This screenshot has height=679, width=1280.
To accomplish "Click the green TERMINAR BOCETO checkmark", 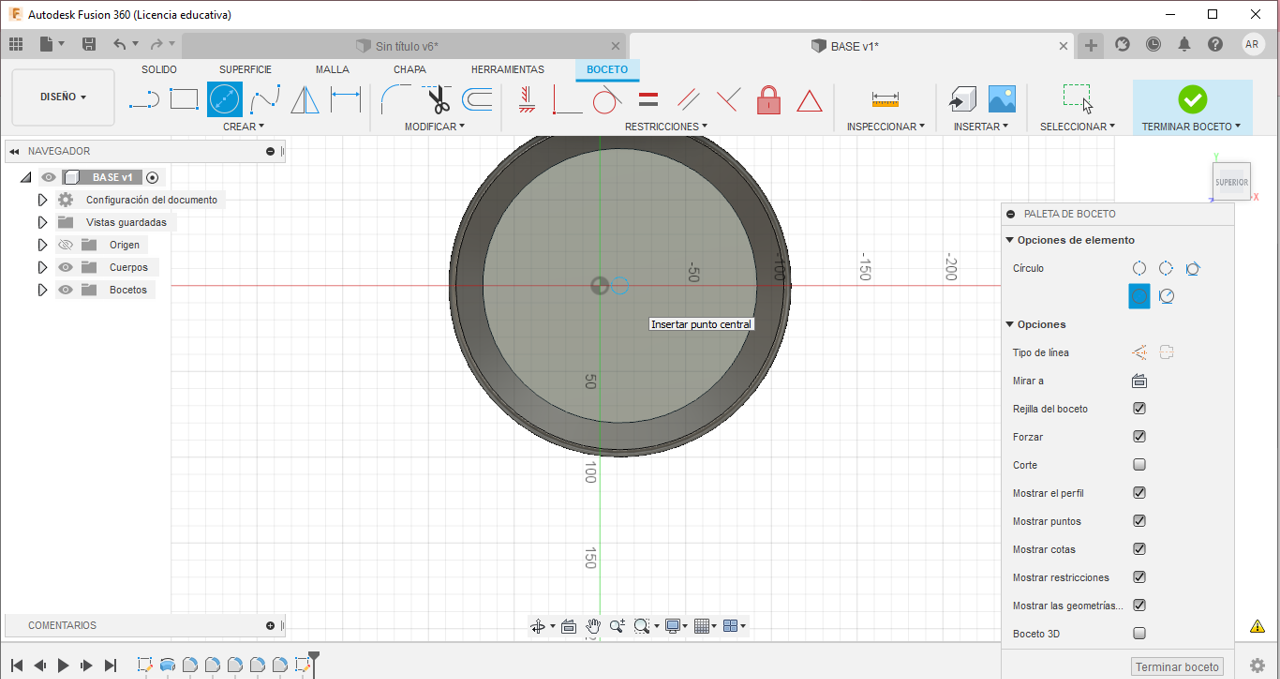I will coord(1192,99).
